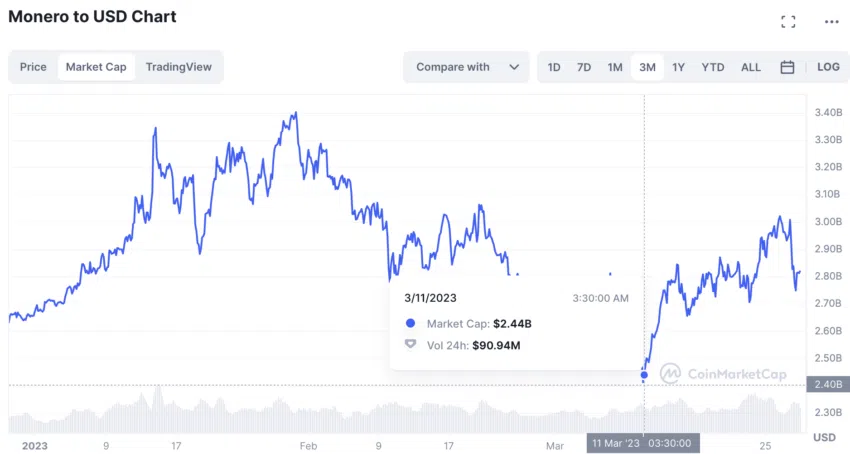
Task: Choose the YTD range button
Action: point(713,67)
